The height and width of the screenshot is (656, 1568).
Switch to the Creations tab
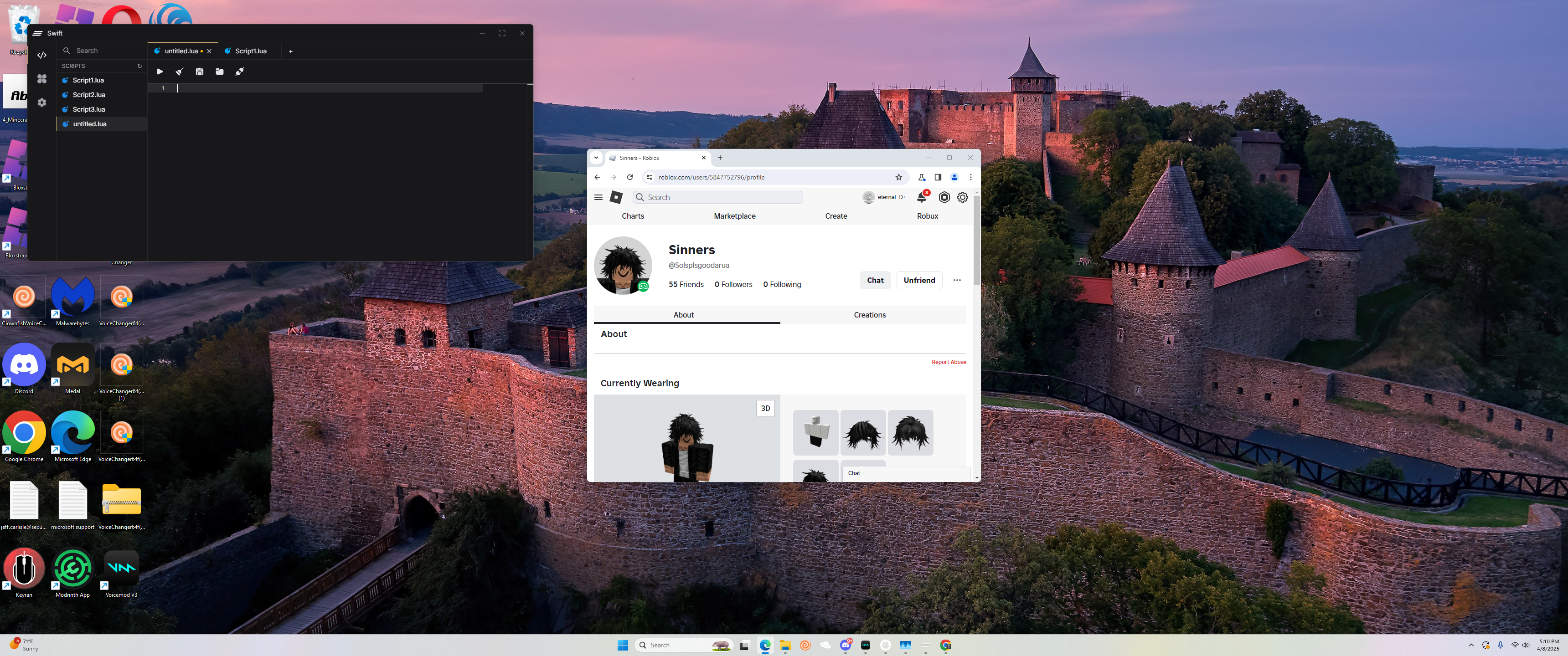[x=869, y=315]
